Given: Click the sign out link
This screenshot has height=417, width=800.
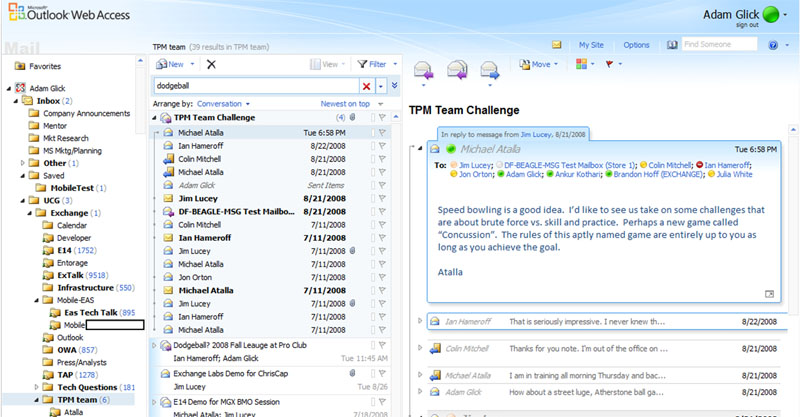Looking at the screenshot, I should 746,25.
